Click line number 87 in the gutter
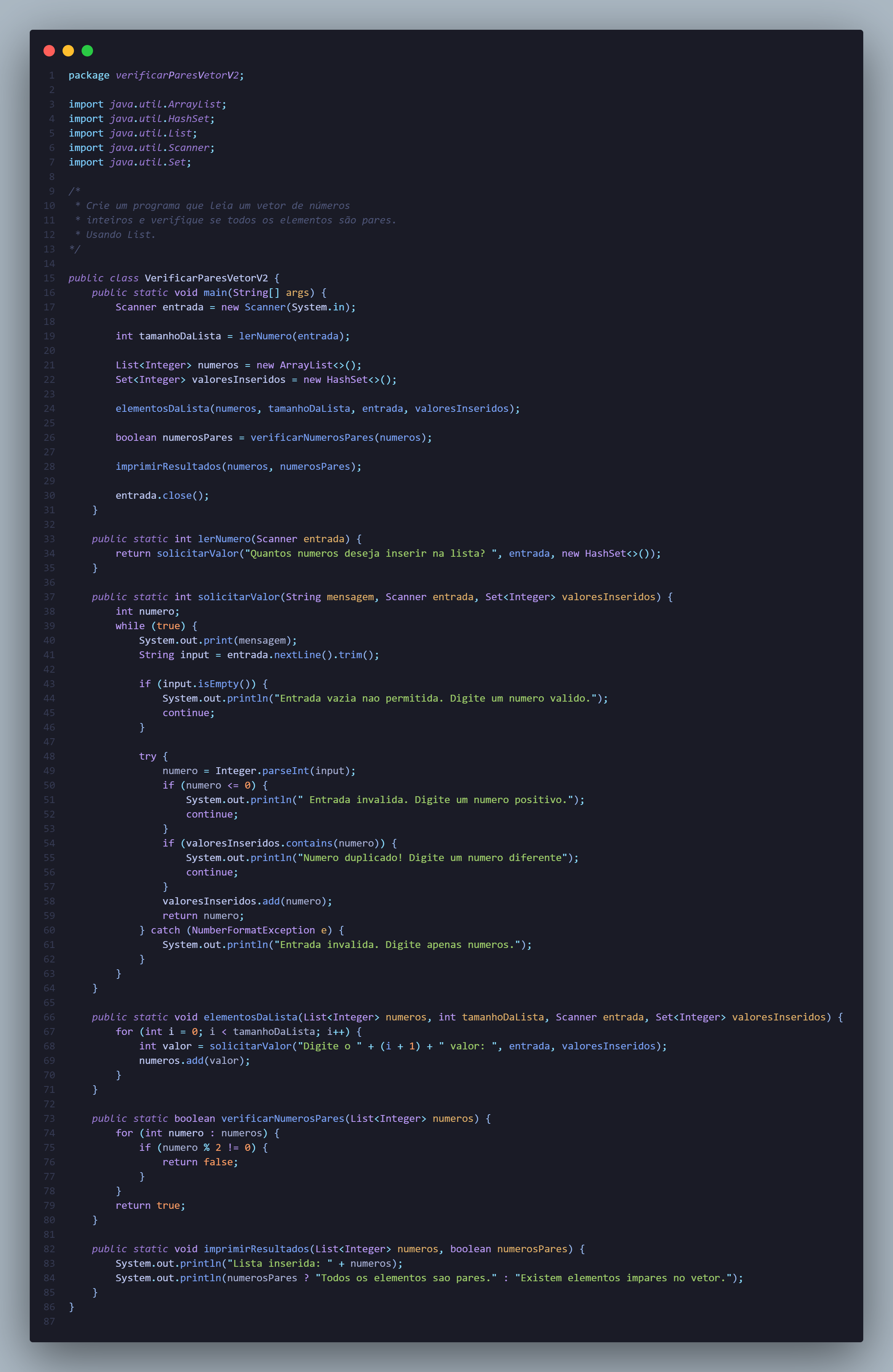The image size is (893, 1372). coord(50,1321)
